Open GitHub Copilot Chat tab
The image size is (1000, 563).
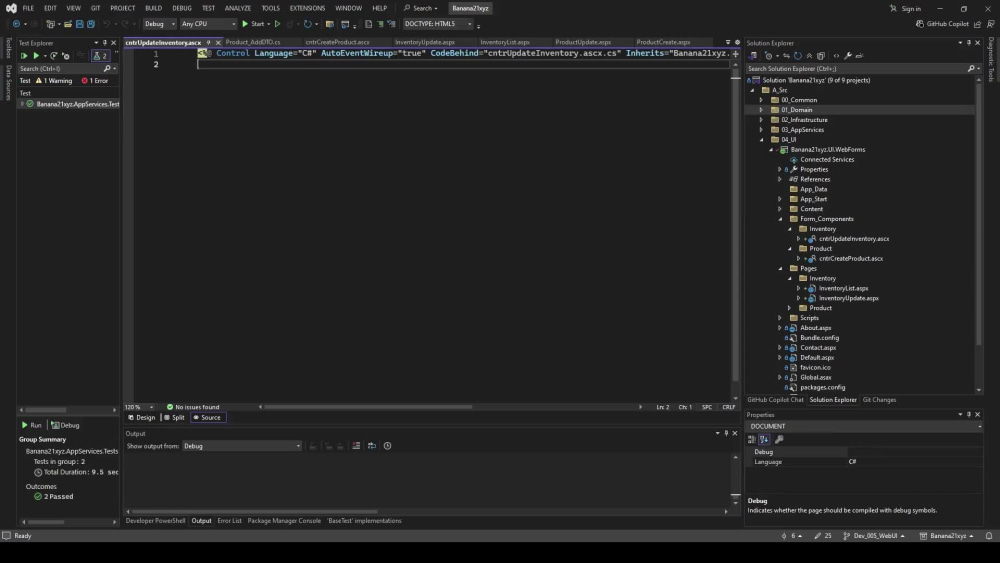pos(775,400)
